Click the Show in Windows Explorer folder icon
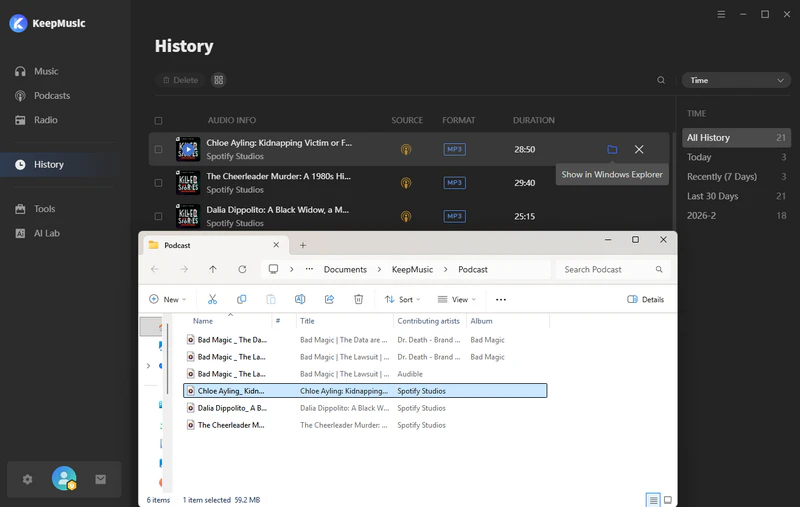800x507 pixels. 612,150
